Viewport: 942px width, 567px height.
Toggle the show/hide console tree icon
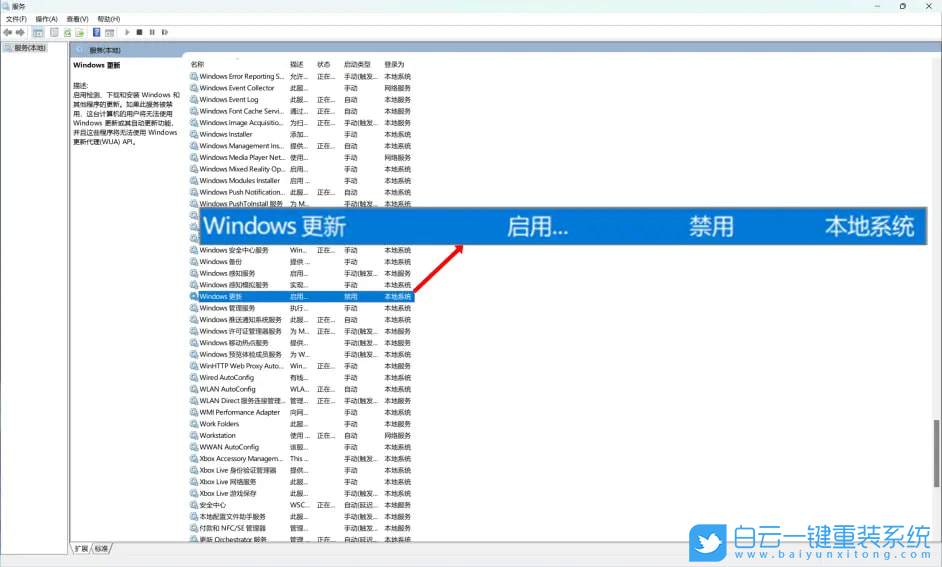coord(38,32)
